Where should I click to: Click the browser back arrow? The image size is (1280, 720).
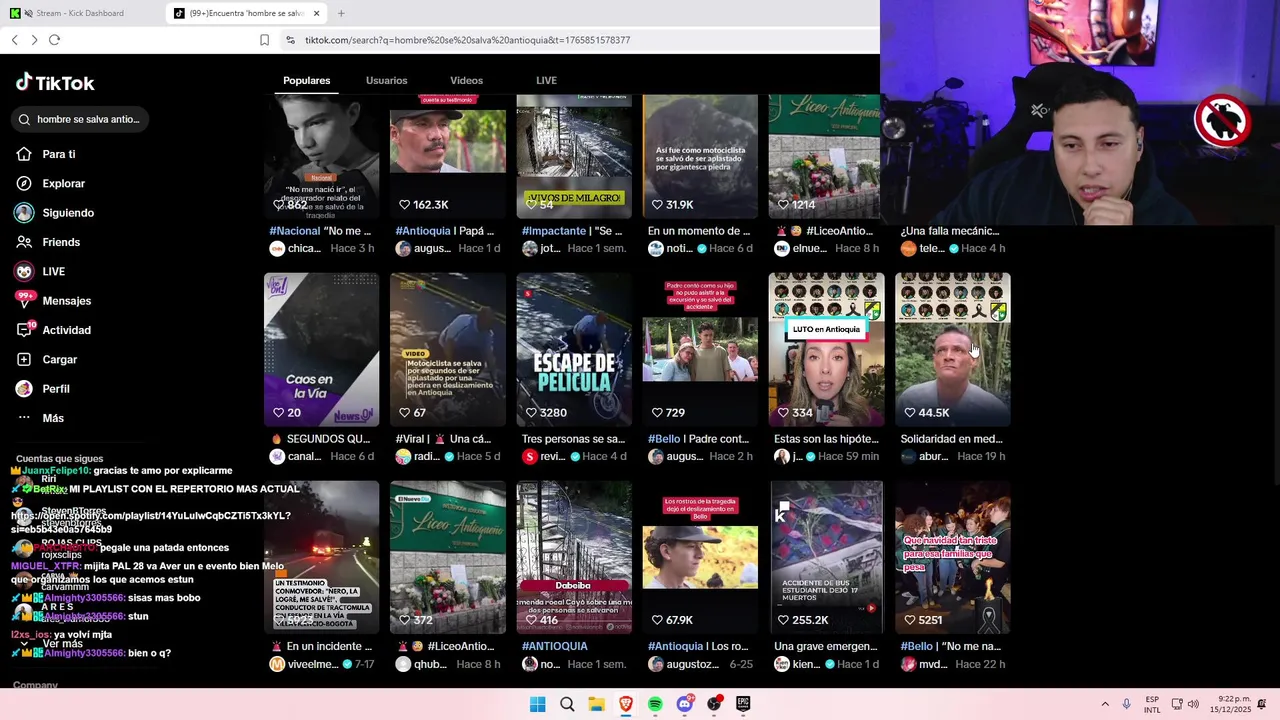coord(15,40)
